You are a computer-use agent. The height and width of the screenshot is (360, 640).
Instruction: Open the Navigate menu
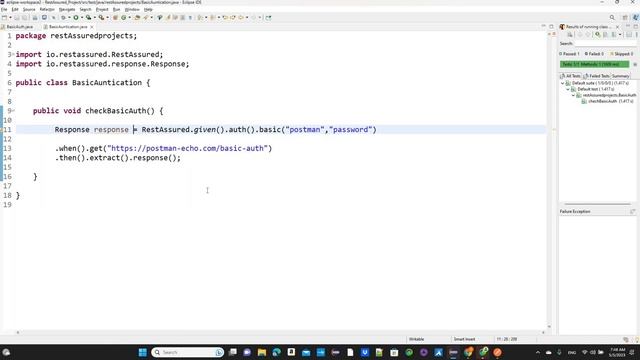(x=67, y=9)
